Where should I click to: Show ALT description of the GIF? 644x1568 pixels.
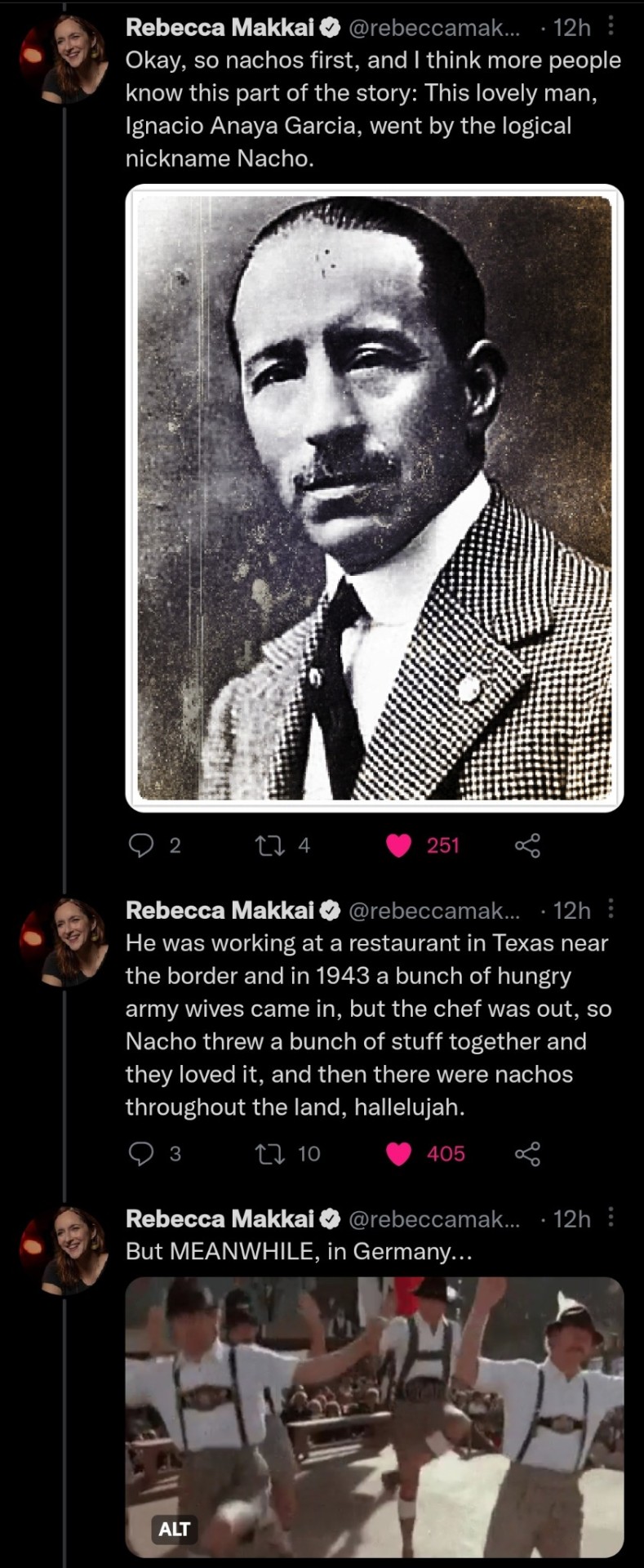(175, 1529)
